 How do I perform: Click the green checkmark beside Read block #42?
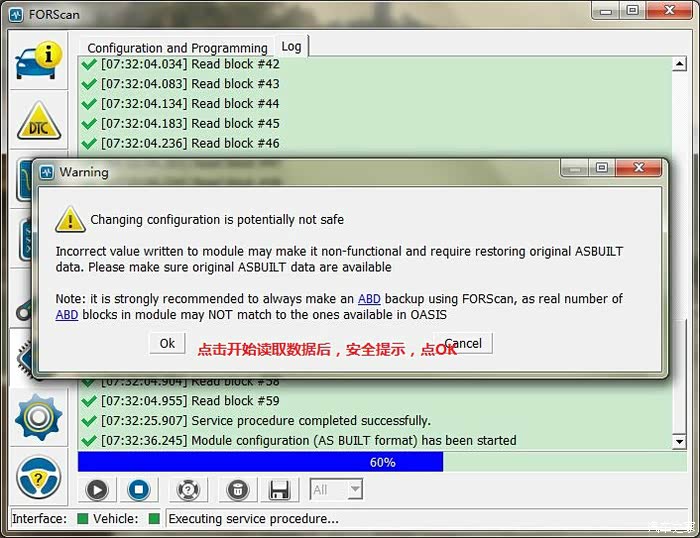tap(89, 64)
